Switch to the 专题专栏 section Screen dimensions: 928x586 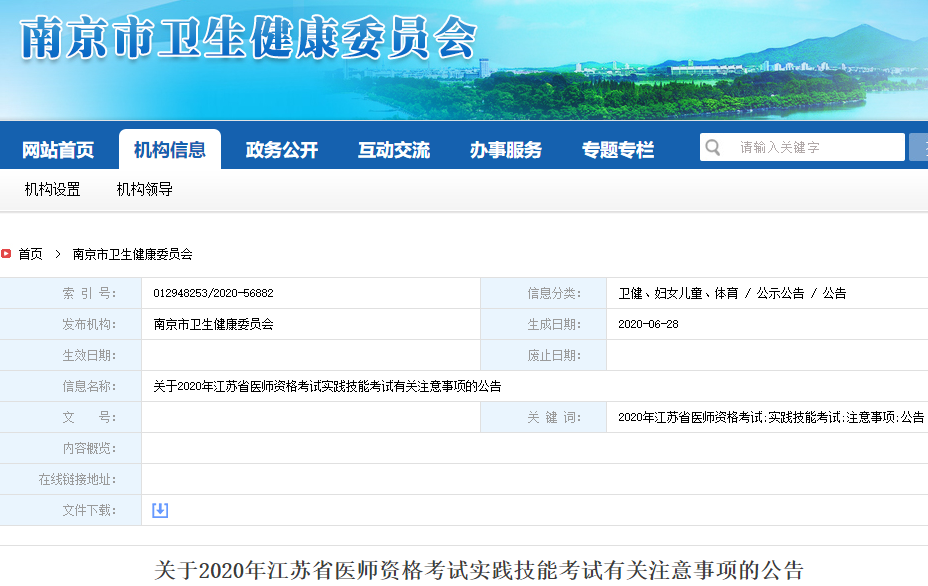coord(618,150)
